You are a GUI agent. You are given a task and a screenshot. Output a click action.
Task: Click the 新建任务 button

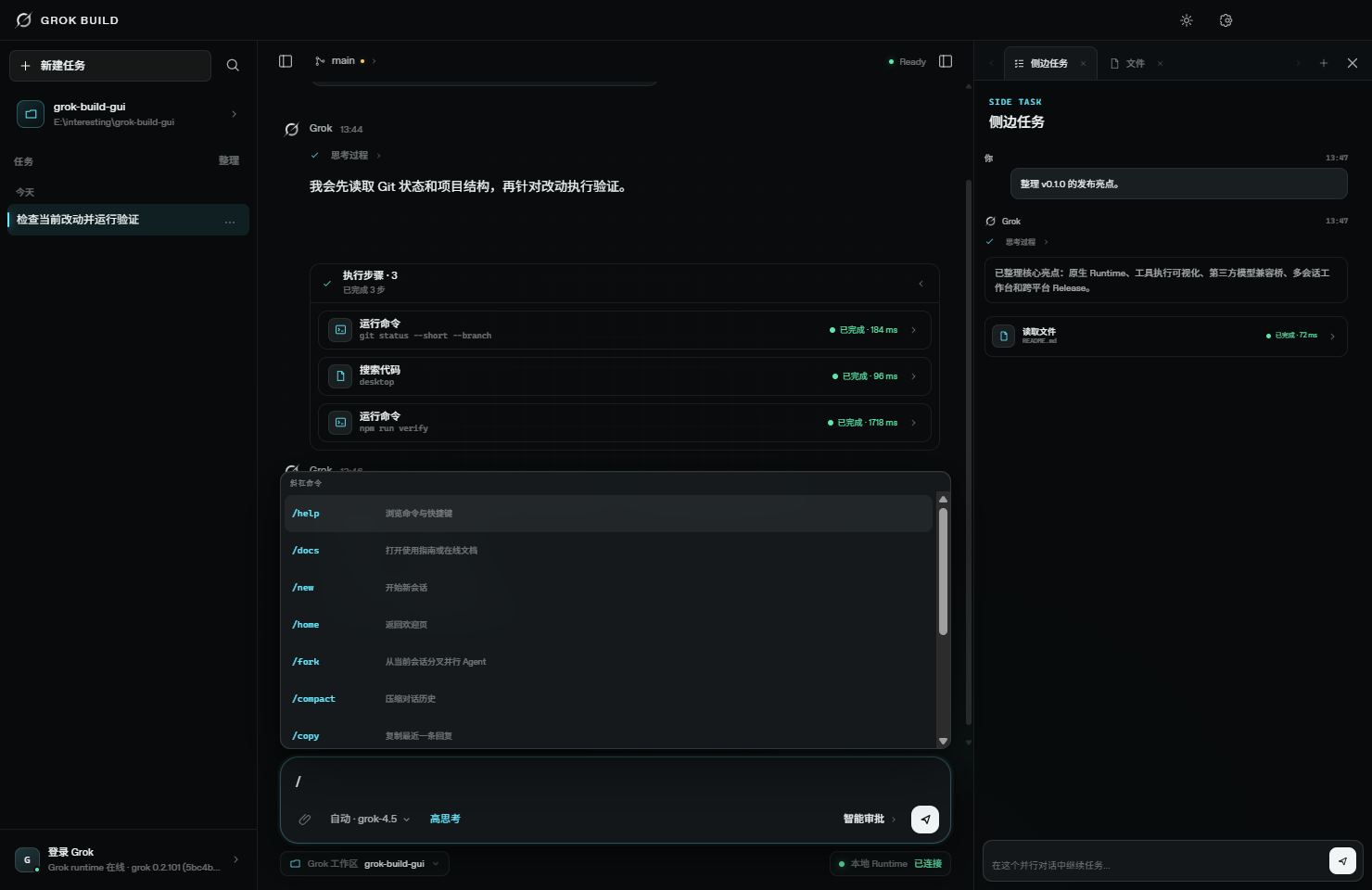pyautogui.click(x=110, y=66)
